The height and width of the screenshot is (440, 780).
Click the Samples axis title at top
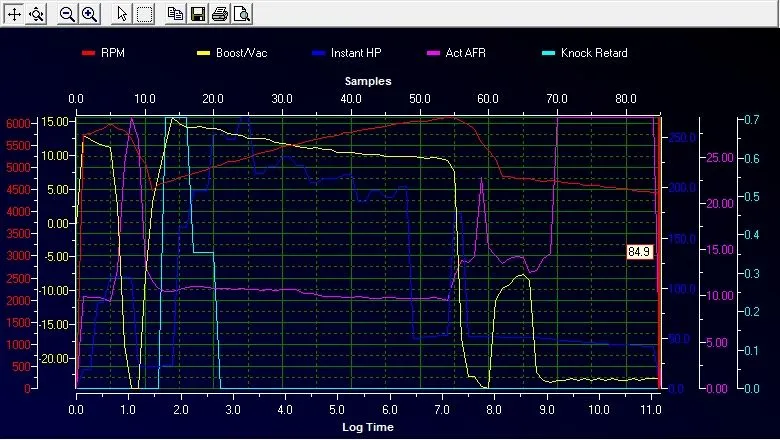367,80
